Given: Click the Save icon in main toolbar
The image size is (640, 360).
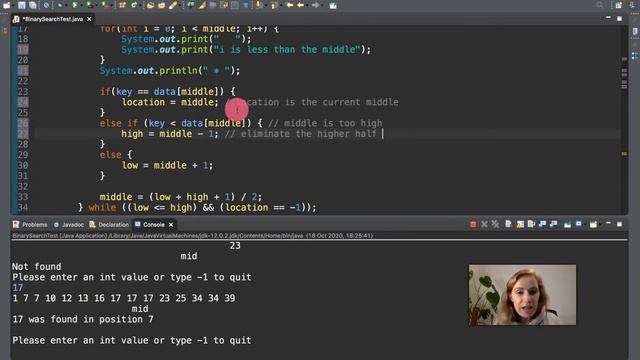Looking at the screenshot, I should click(21, 5).
